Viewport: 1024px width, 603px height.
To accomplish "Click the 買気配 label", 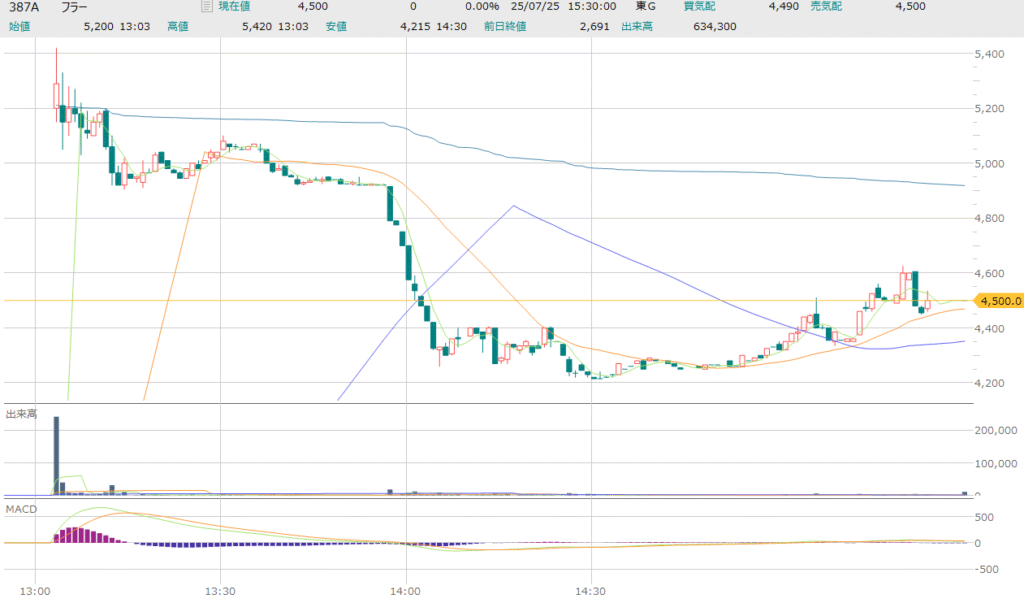I will (x=699, y=7).
